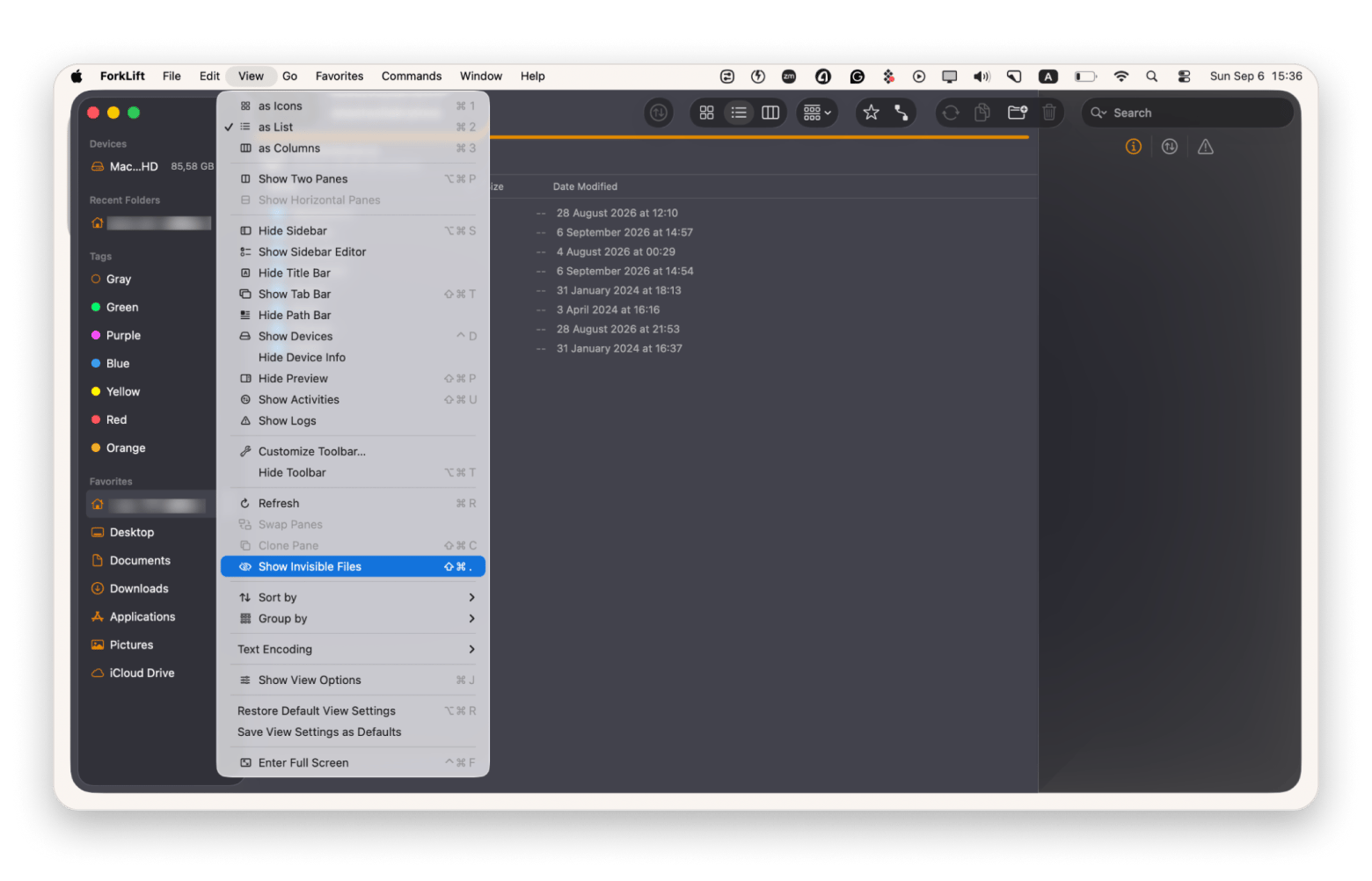The width and height of the screenshot is (1372, 881).
Task: Switch to icon view in toolbar
Action: pyautogui.click(x=706, y=113)
